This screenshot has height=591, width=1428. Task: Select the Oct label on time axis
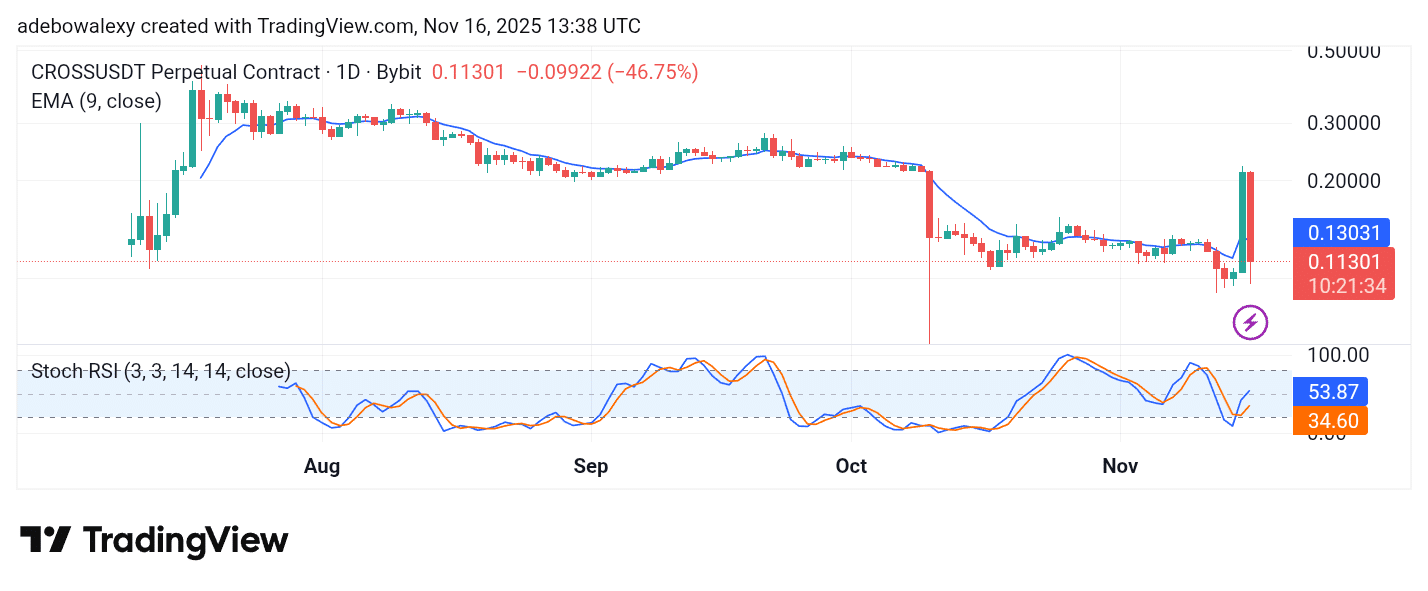click(851, 466)
